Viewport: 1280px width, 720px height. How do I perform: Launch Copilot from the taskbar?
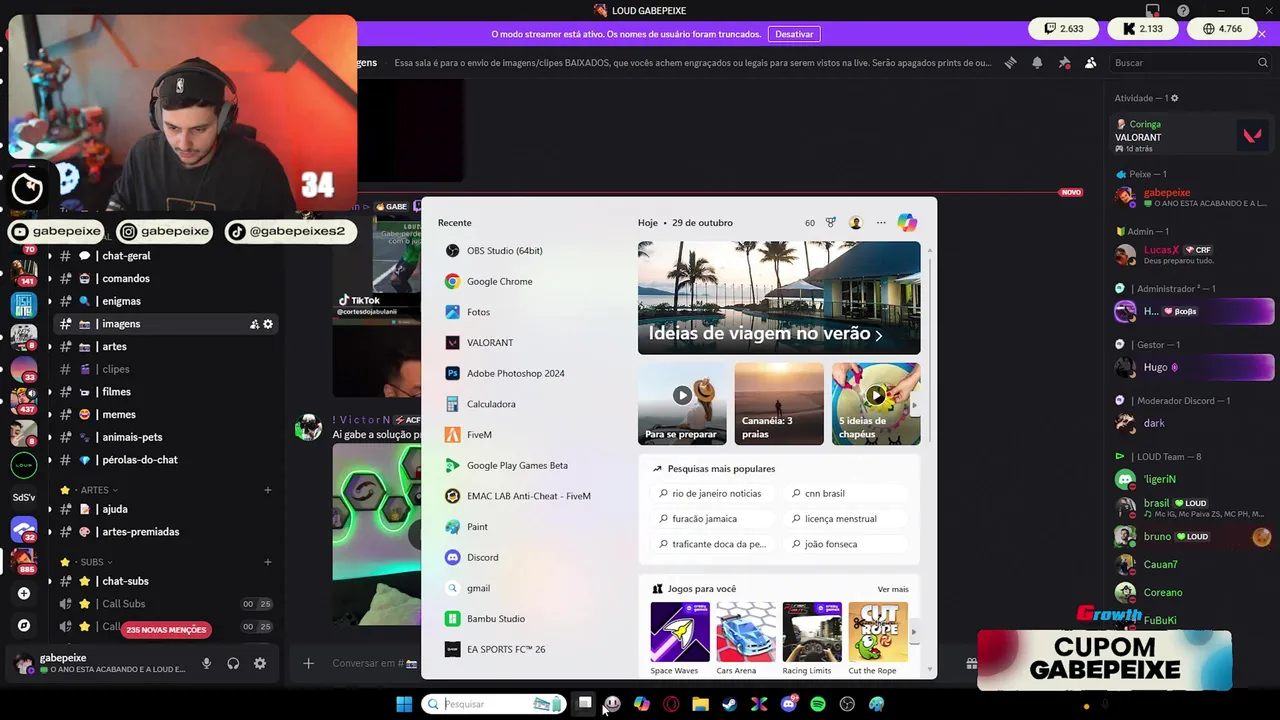tap(642, 704)
